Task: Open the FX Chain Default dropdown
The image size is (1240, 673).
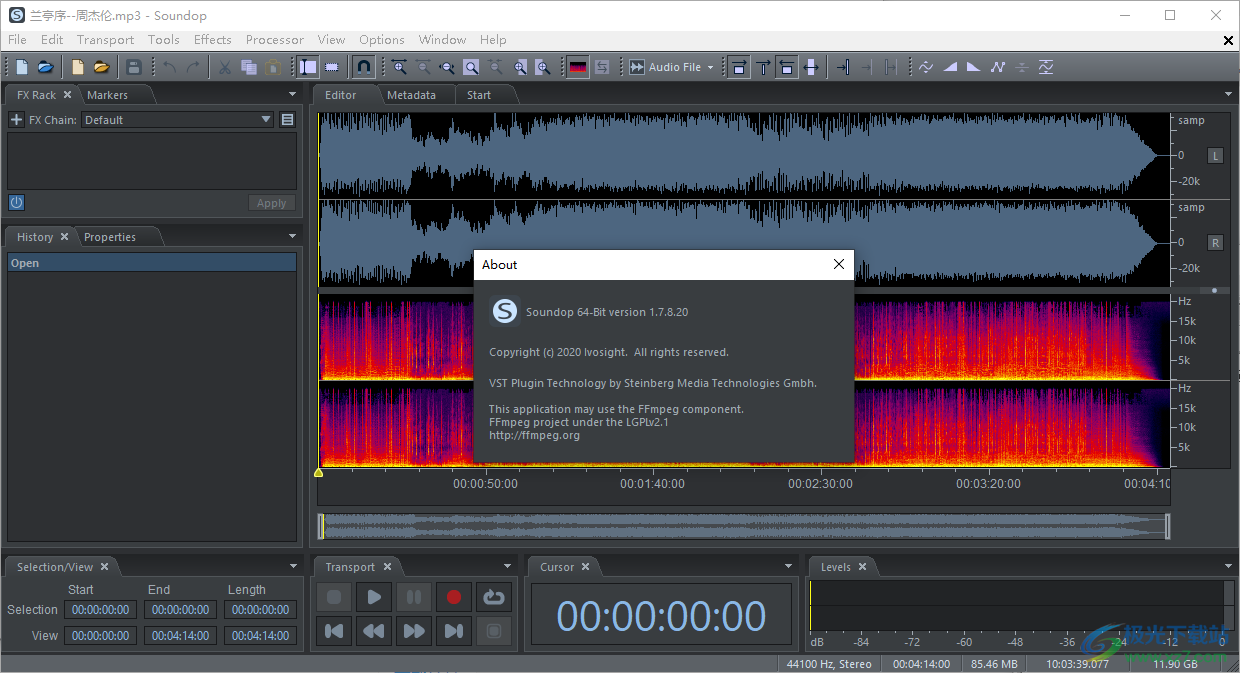Action: (178, 120)
